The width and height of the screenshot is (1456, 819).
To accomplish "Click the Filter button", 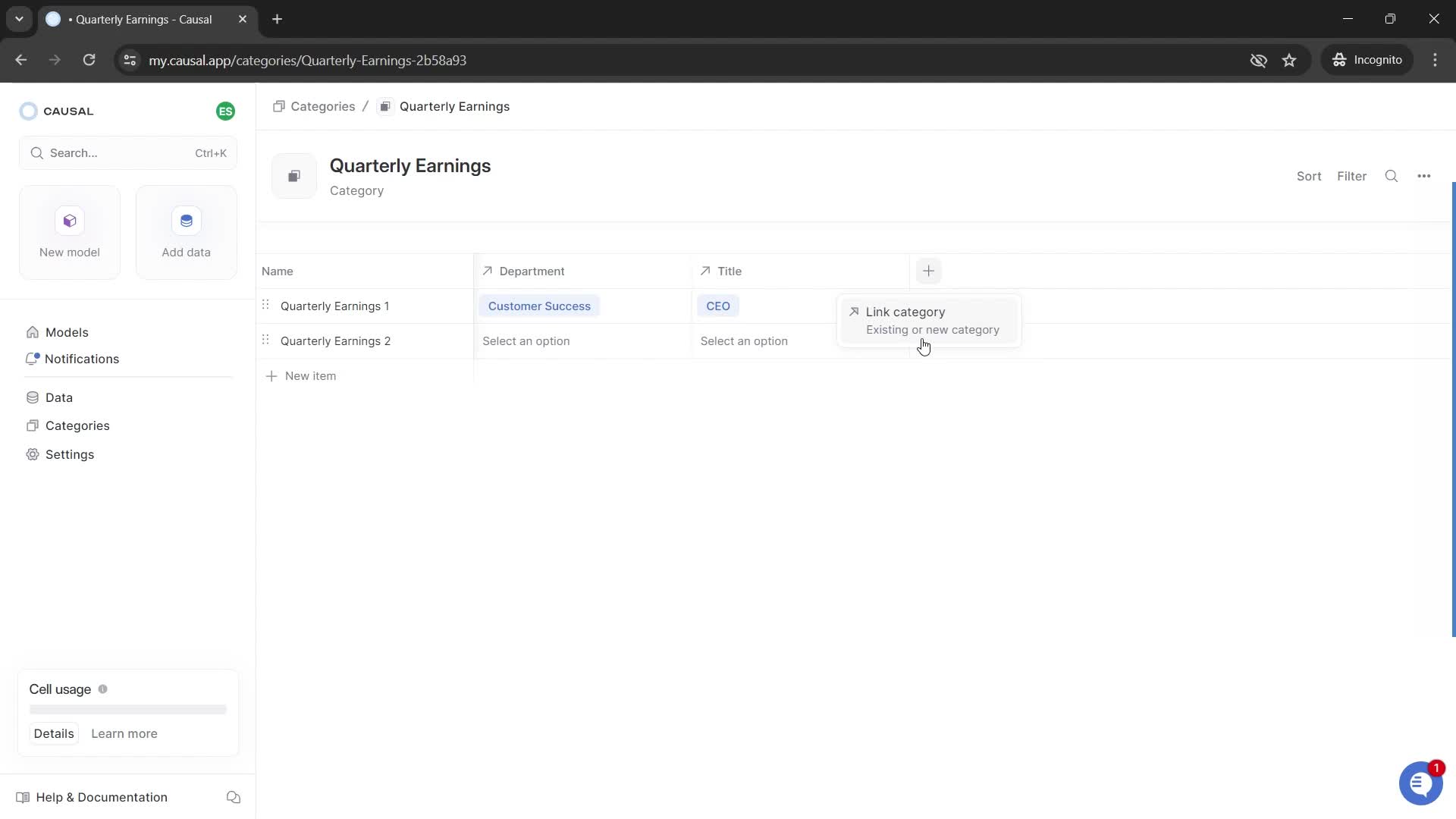I will tap(1351, 176).
